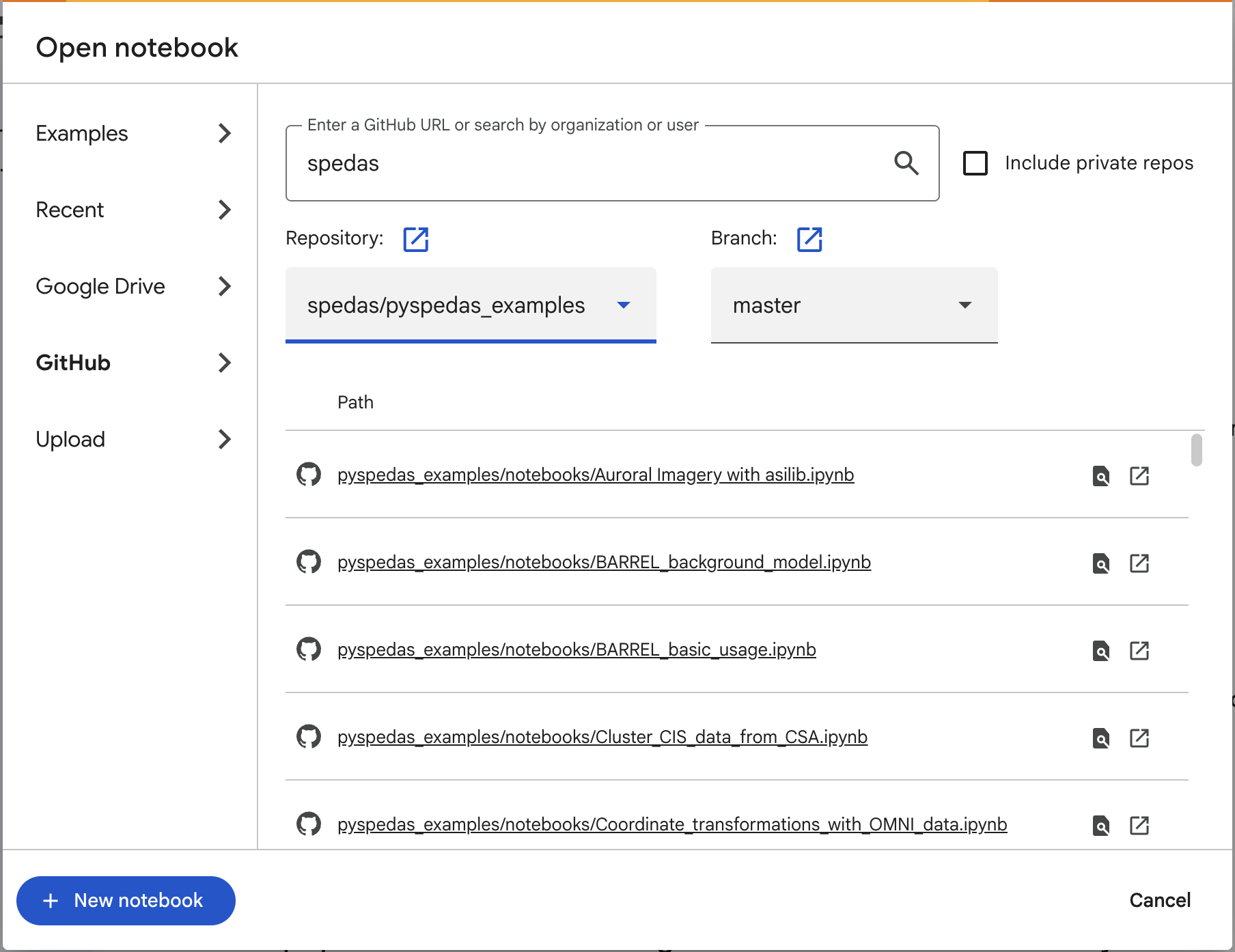Open BARREL_basic_usage notebook in new tab icon

point(1139,650)
